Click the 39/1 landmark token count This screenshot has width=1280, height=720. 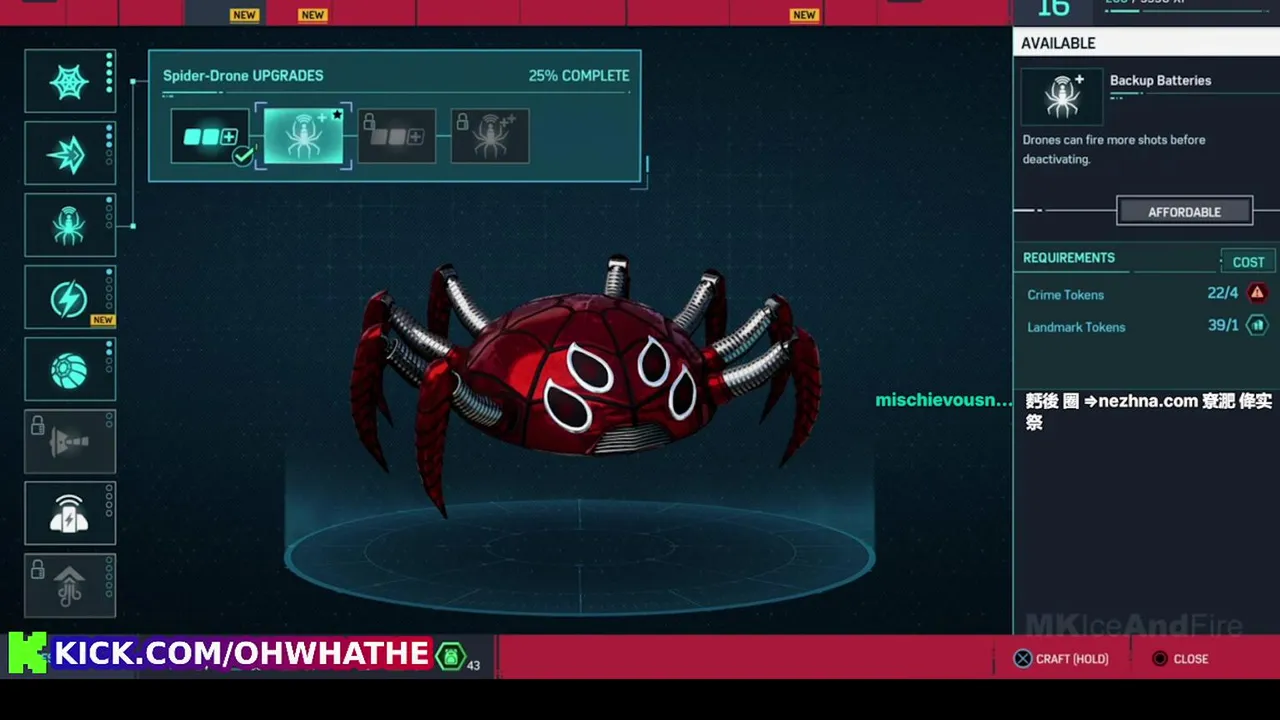point(1222,325)
